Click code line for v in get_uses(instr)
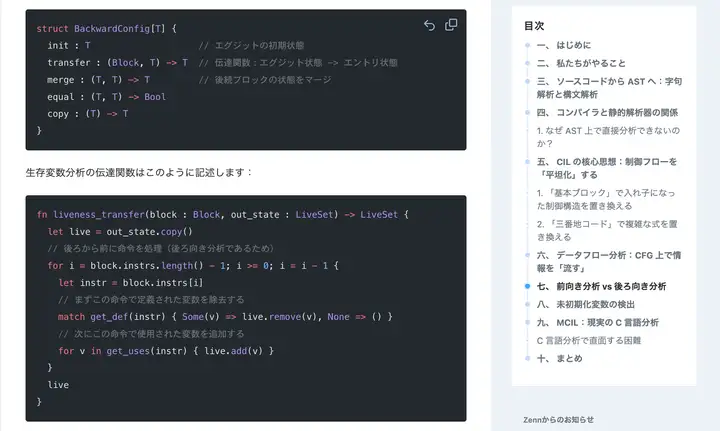This screenshot has height=431, width=720. (x=166, y=351)
